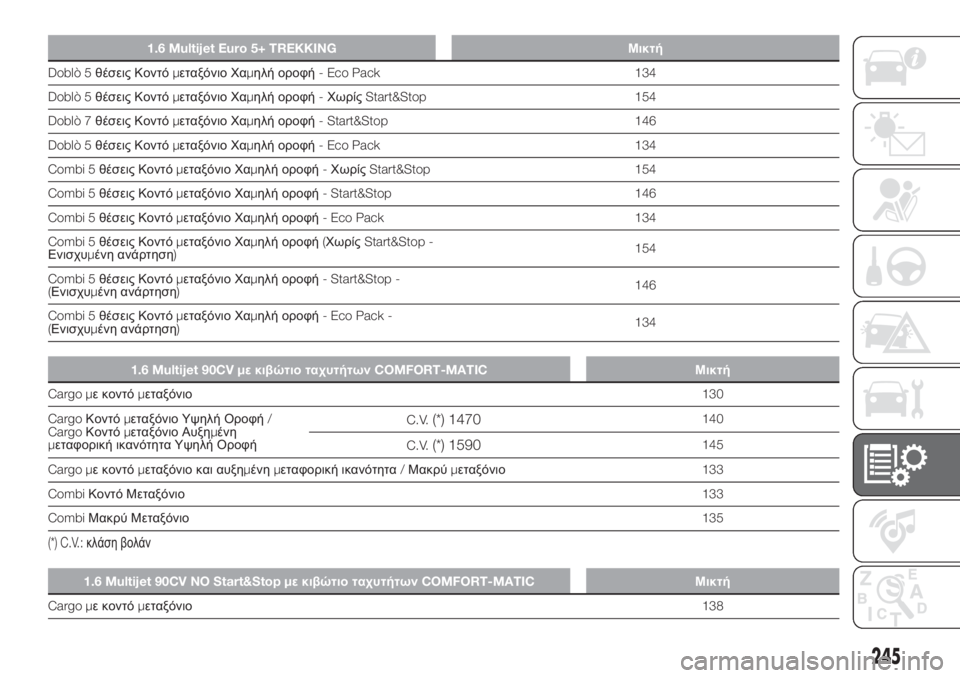Select Combi 5 θέσεις row ending in Start&Stop valued 146
This screenshot has width=960, height=678.
point(443,194)
